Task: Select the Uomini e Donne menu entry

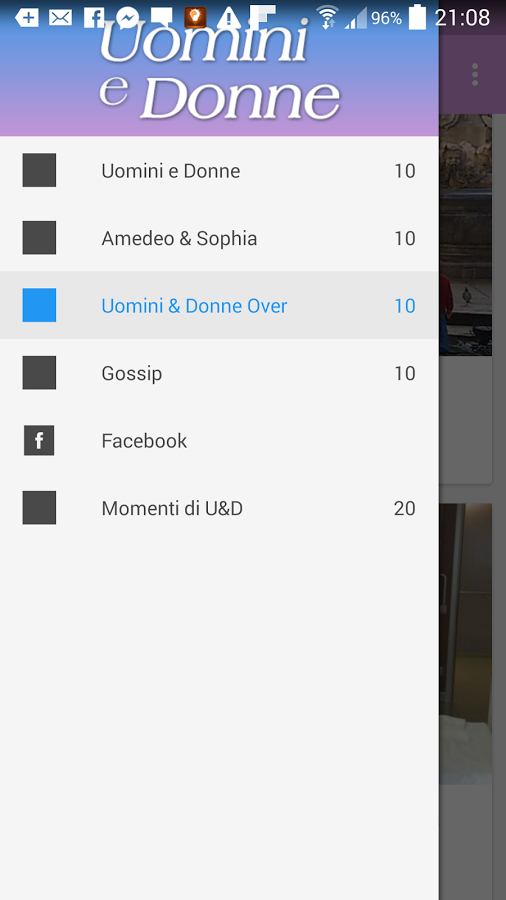Action: point(219,170)
